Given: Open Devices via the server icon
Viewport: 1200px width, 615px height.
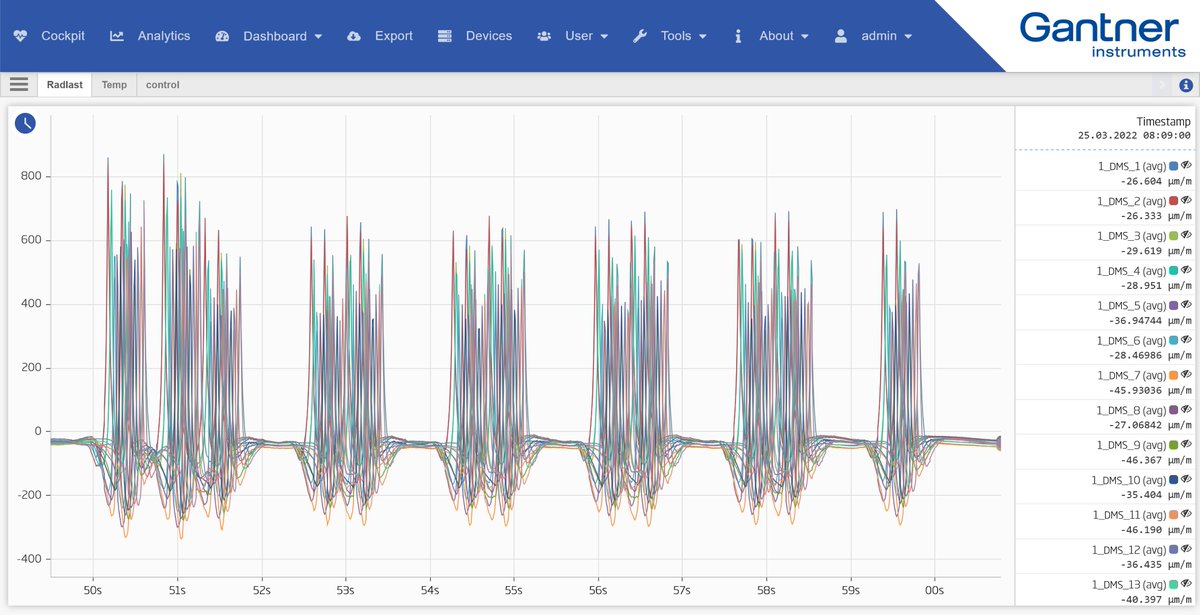Looking at the screenshot, I should point(445,36).
